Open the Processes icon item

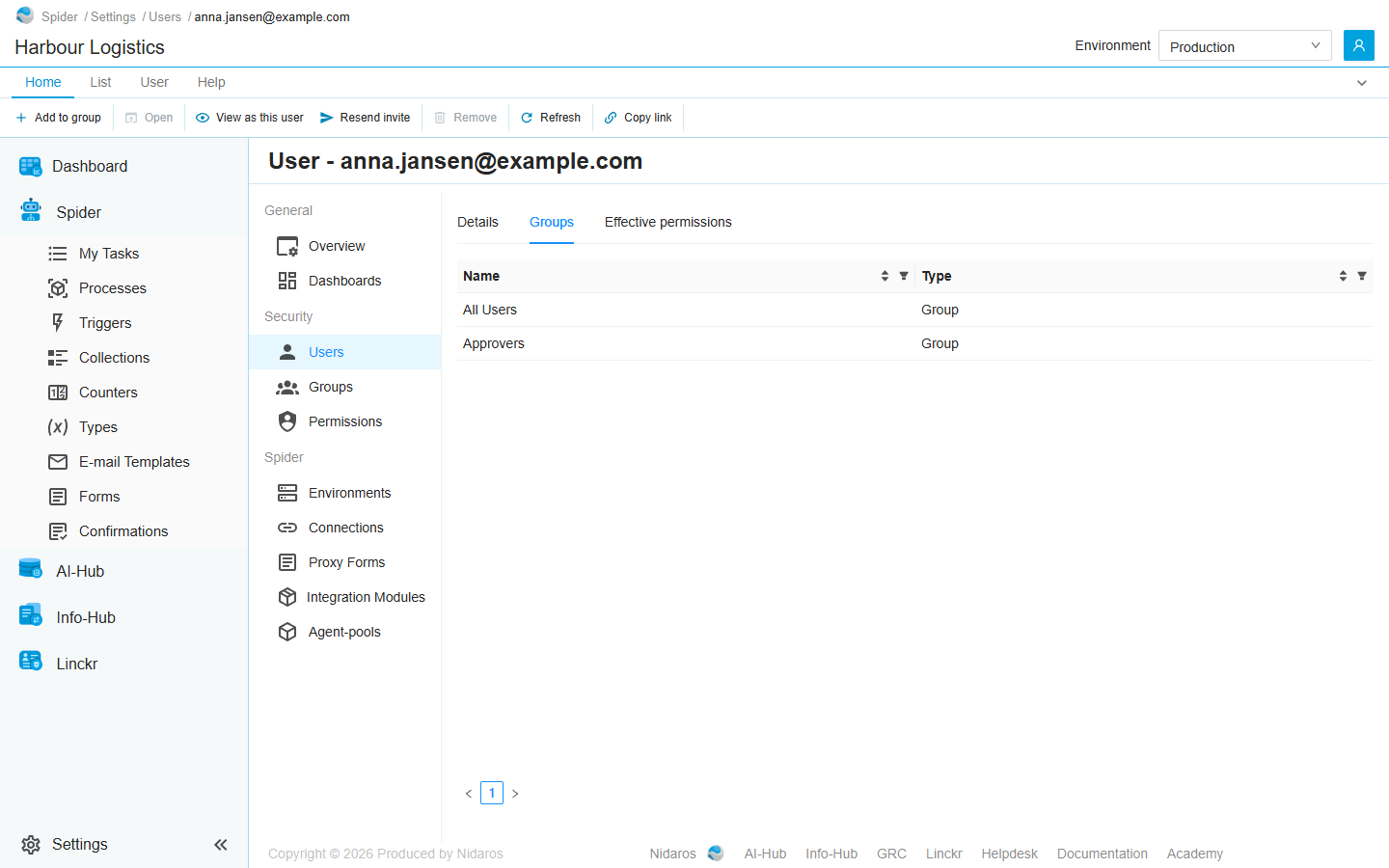point(58,288)
